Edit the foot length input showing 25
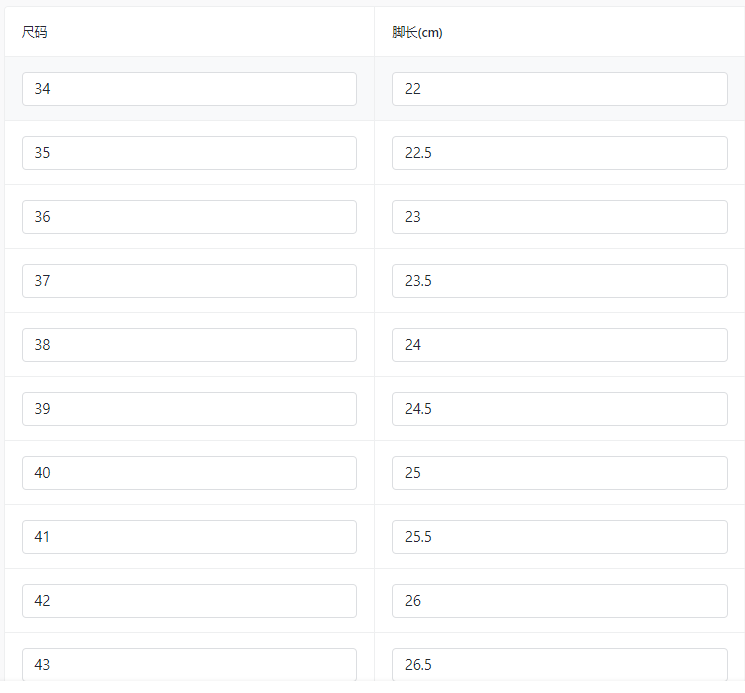 (560, 473)
